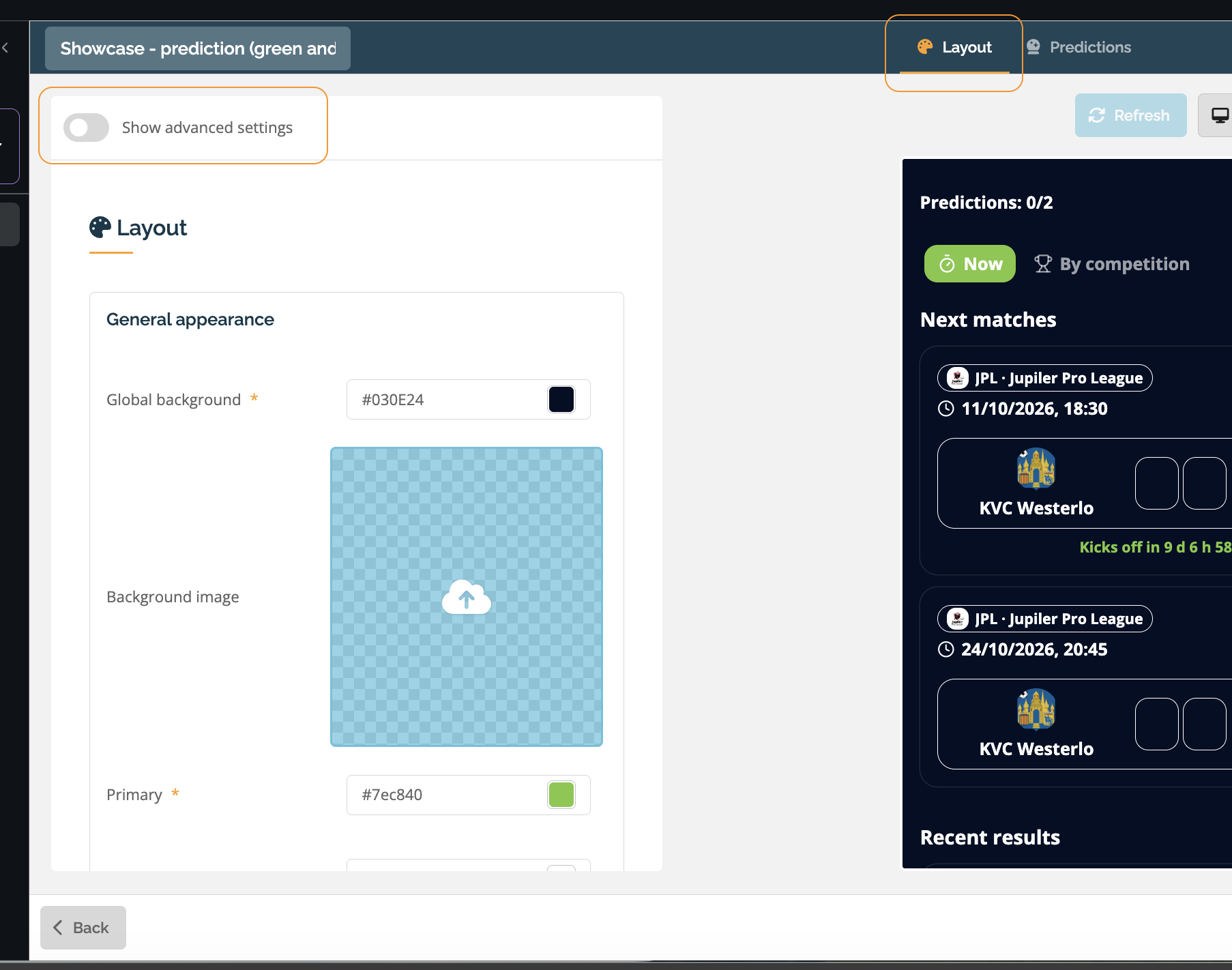
Task: Click the refresh arrows icon in Refresh button
Action: [x=1097, y=115]
